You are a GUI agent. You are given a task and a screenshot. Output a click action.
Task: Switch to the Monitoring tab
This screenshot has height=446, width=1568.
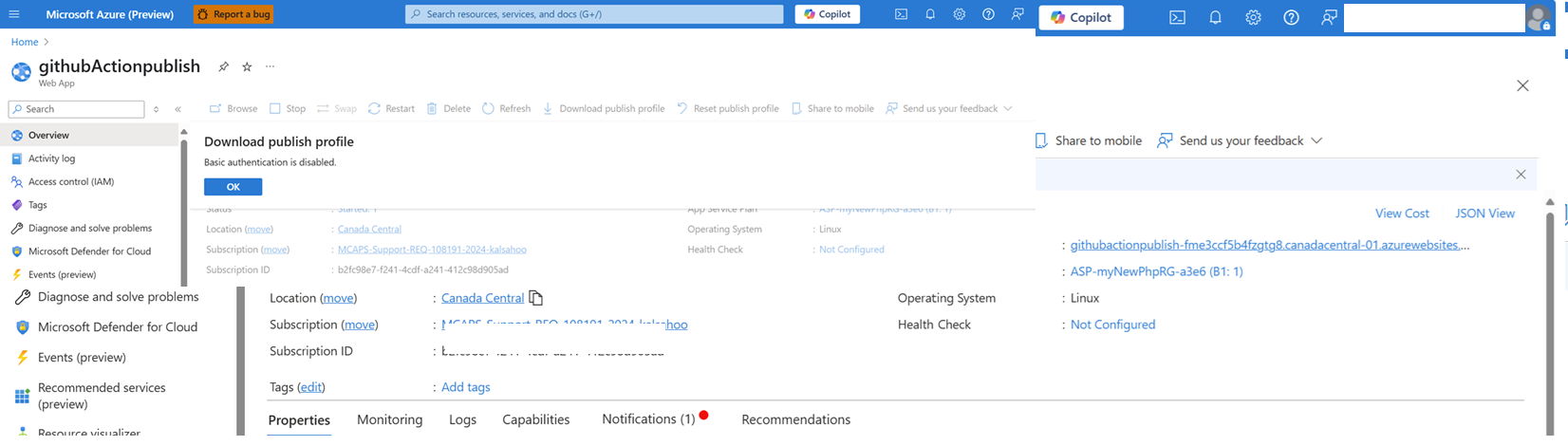coord(390,419)
